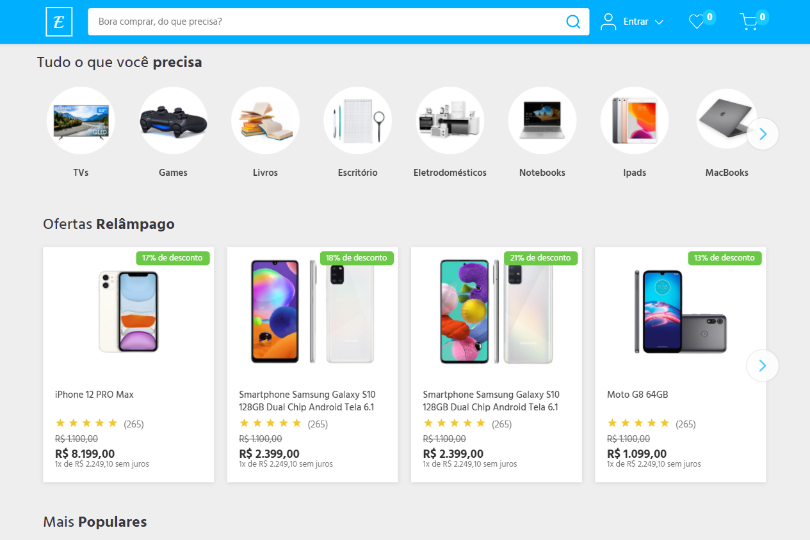Click the store logo icon

pyautogui.click(x=59, y=21)
